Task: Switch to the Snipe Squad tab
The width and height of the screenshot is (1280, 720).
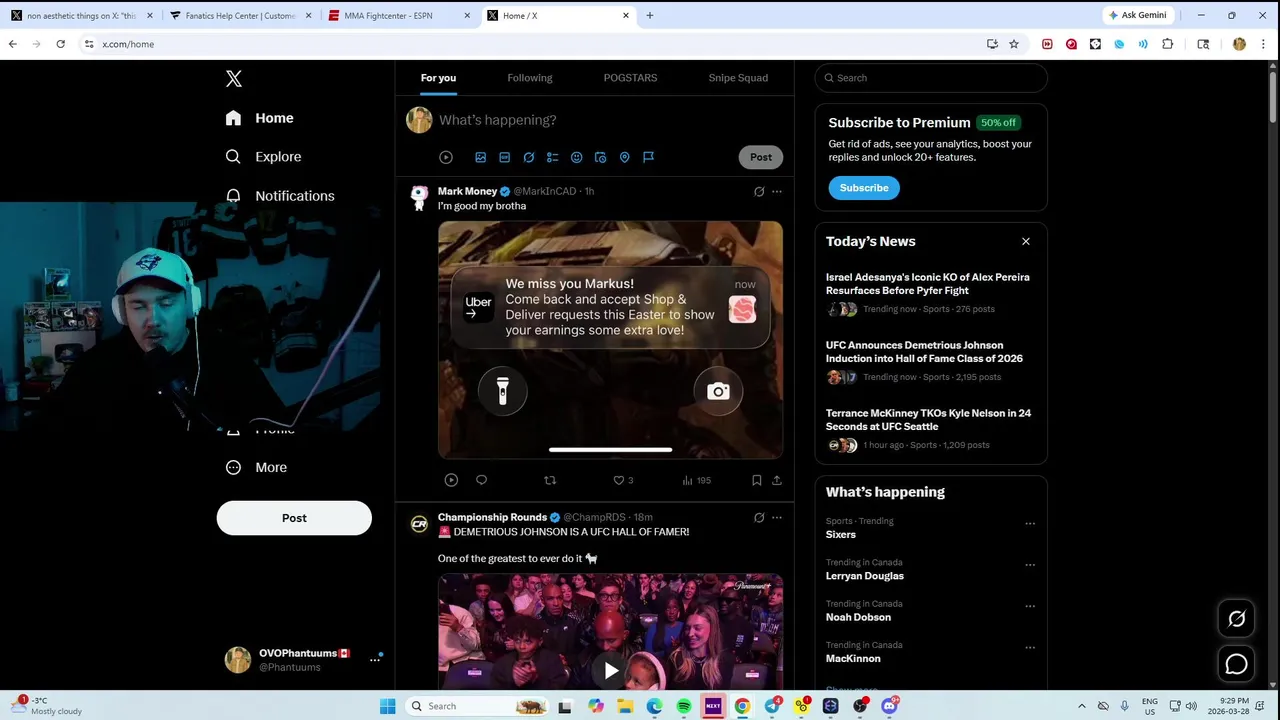Action: pos(738,78)
